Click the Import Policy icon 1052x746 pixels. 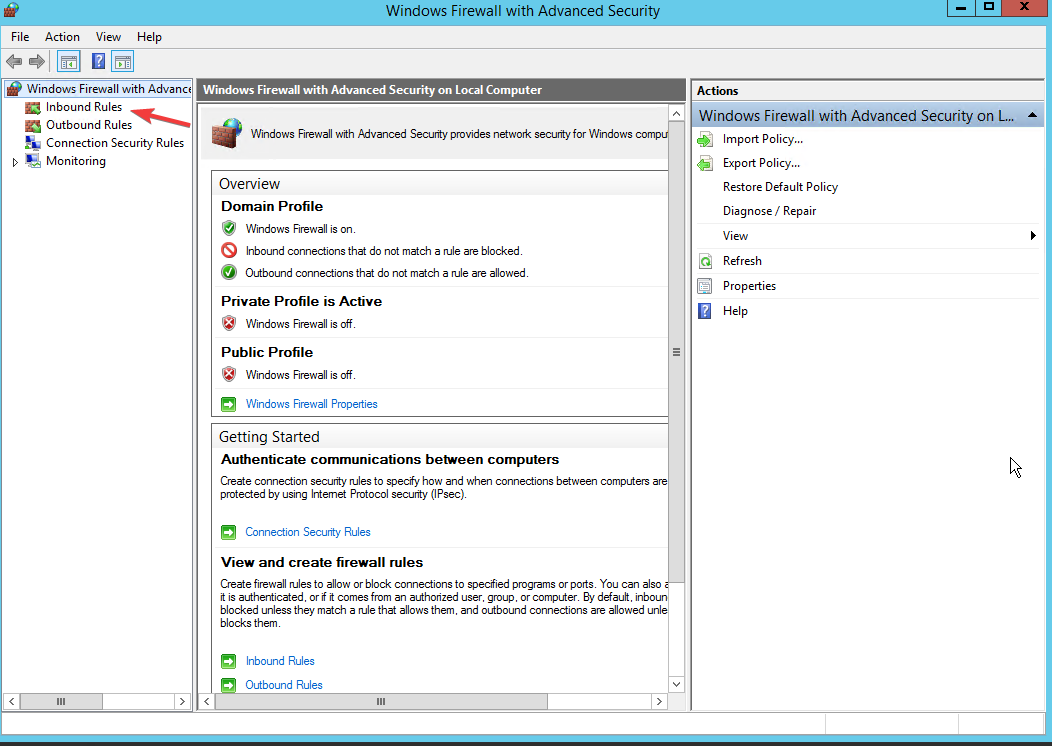coord(705,140)
